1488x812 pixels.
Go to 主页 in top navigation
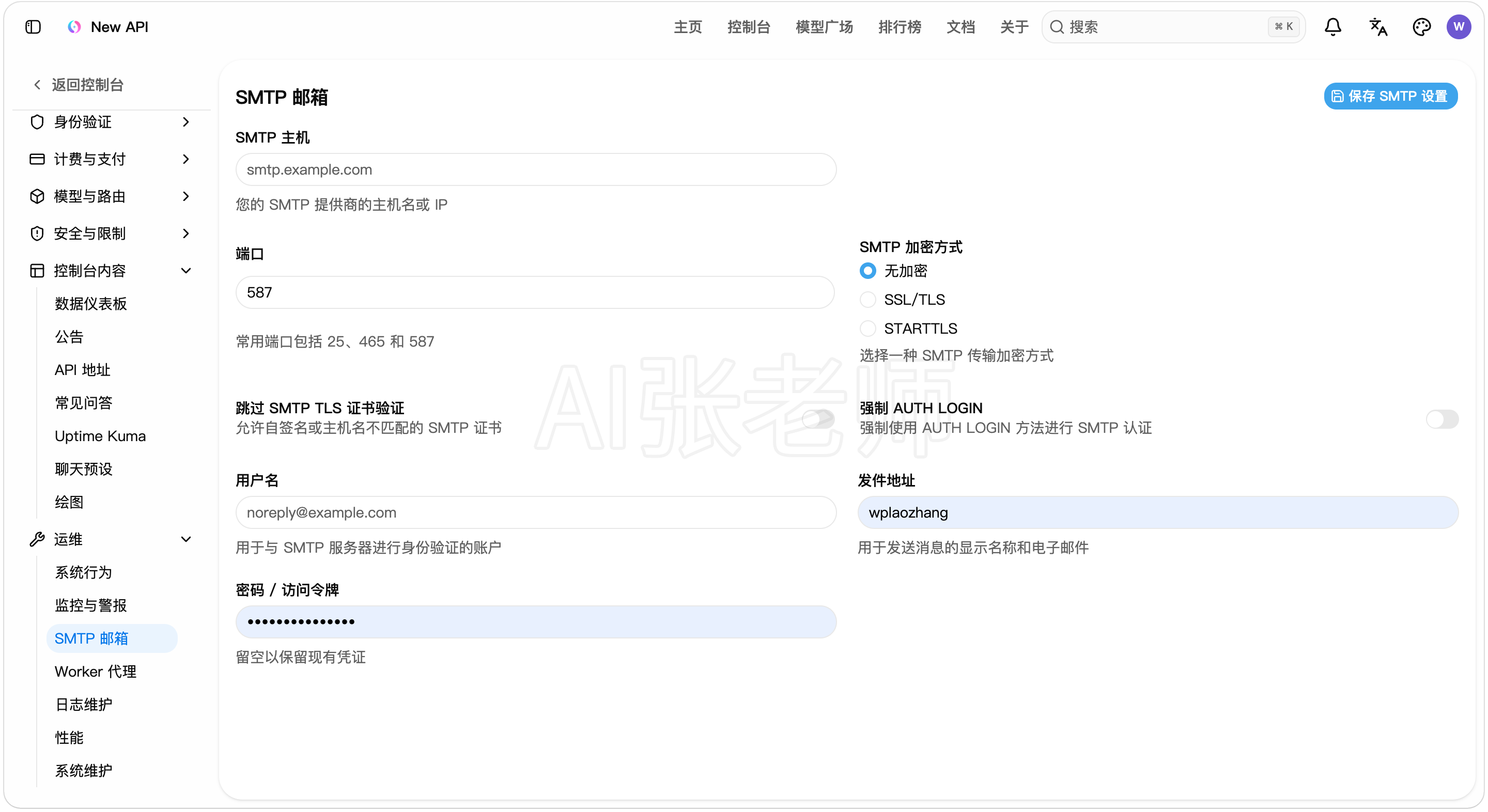687,27
